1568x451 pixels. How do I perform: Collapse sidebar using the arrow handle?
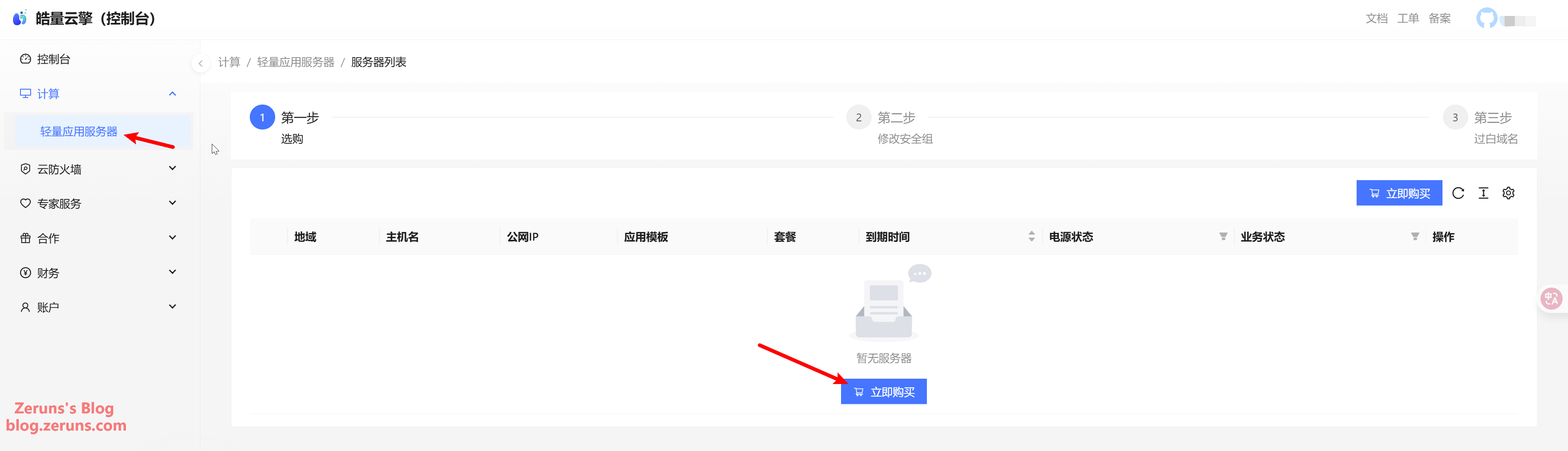point(200,63)
